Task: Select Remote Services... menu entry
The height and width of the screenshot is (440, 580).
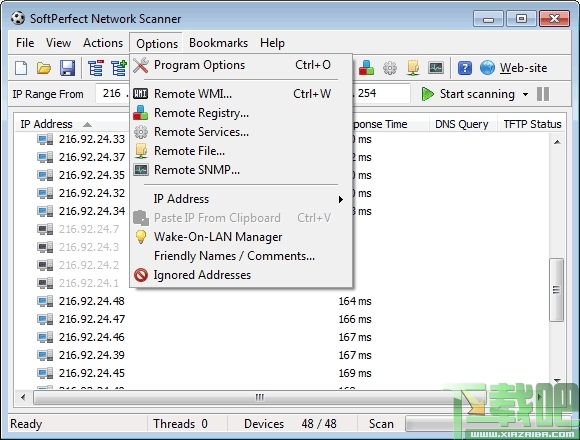Action: click(x=240, y=132)
